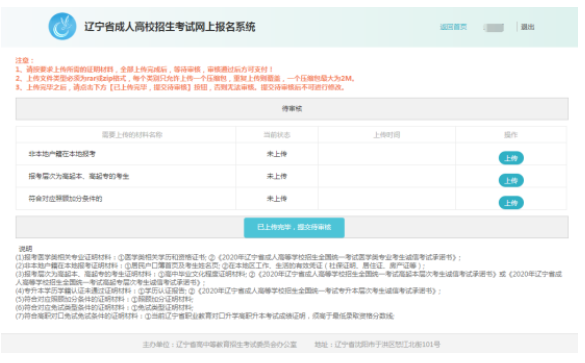
Task: Click red notice line 2 about rar or zip format
Action: pyautogui.click(x=185, y=78)
